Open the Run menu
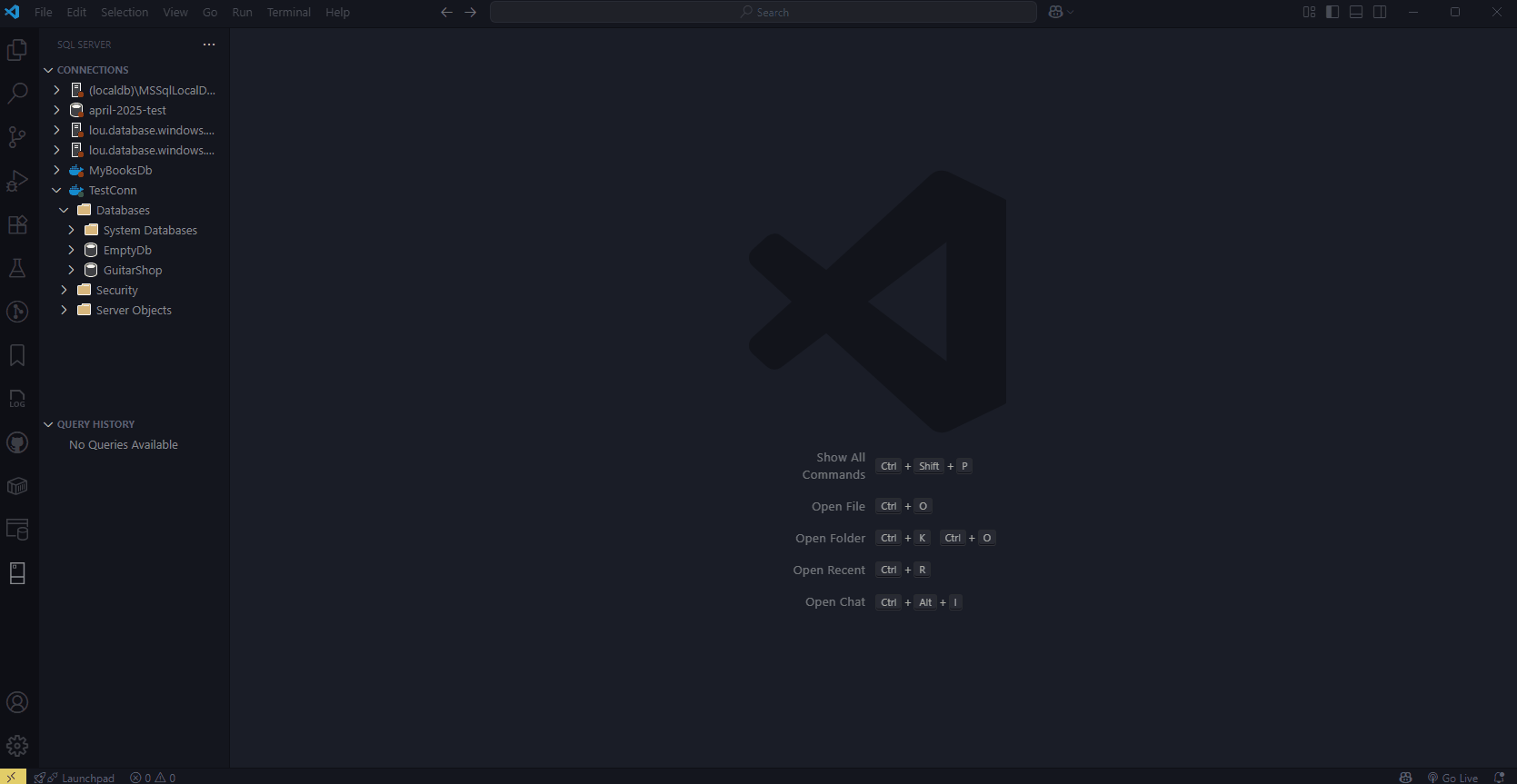This screenshot has height=784, width=1517. point(242,12)
